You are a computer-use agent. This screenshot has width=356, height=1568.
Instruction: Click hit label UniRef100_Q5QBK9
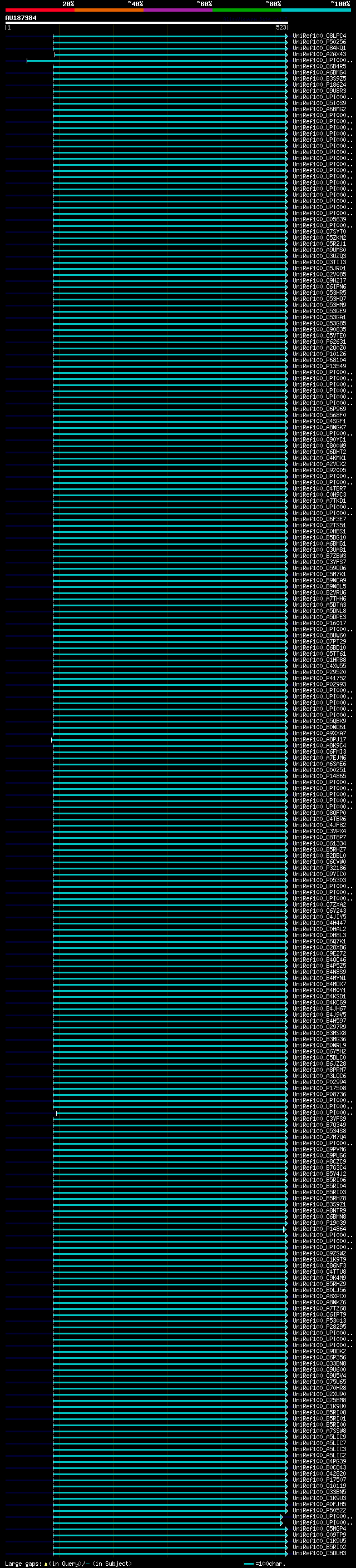point(319,721)
